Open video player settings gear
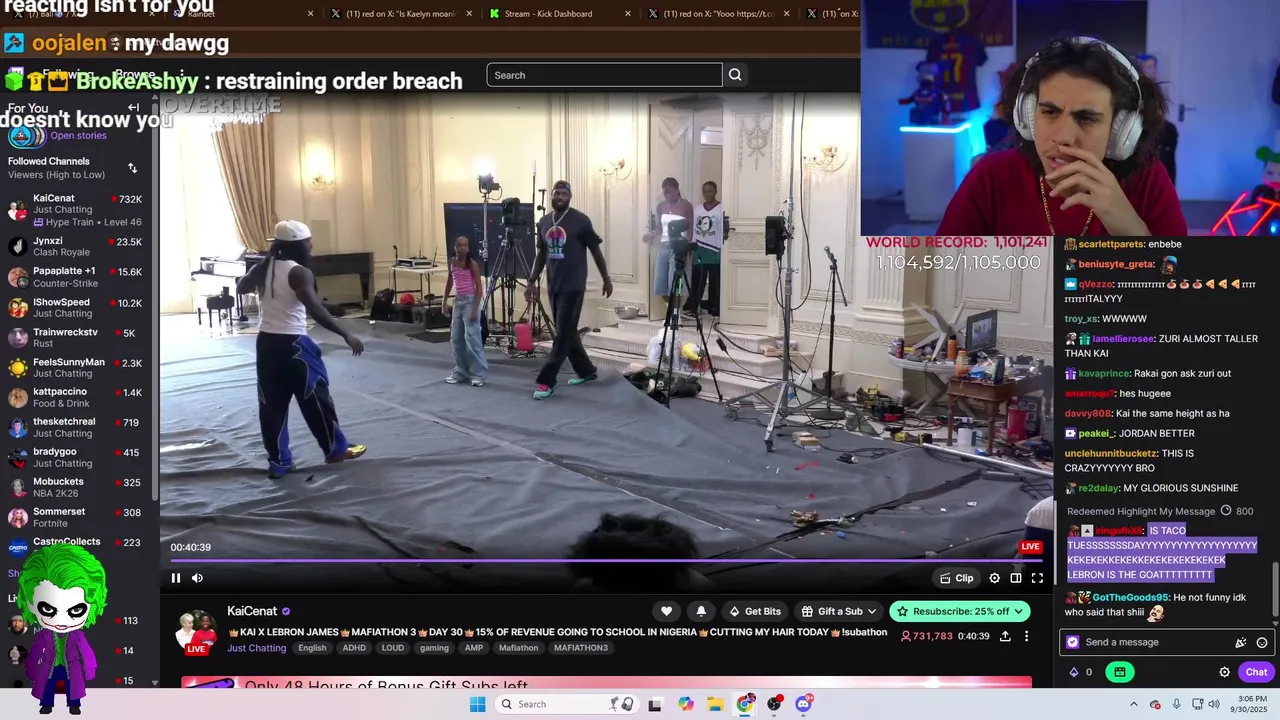 (994, 578)
